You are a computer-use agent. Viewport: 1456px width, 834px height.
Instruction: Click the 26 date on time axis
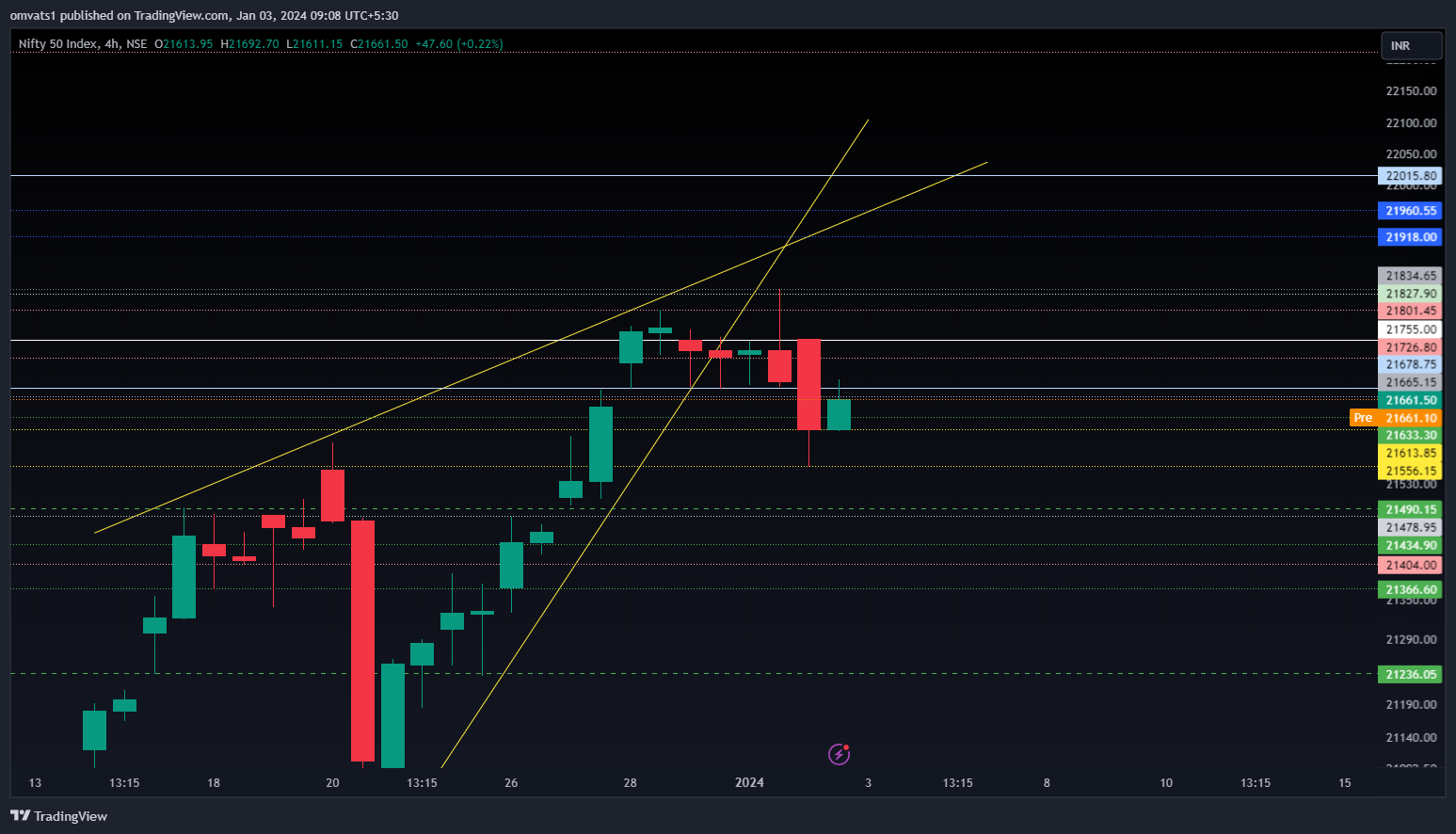(x=511, y=782)
